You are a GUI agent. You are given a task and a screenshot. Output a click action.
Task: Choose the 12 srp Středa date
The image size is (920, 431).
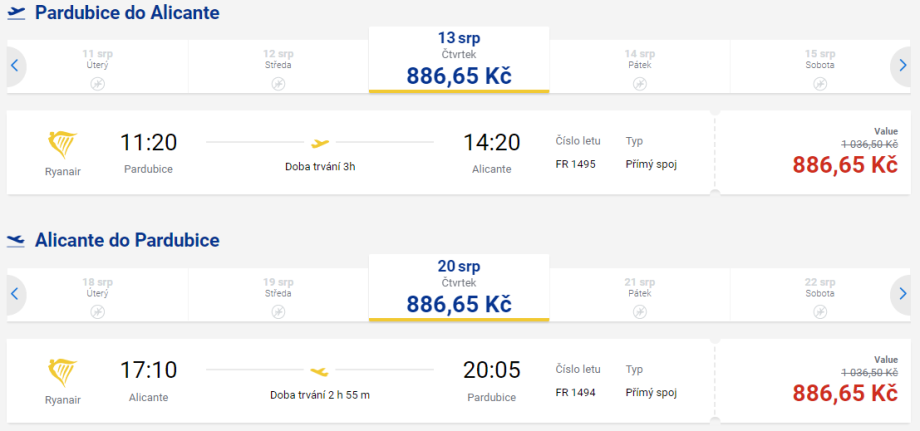coord(278,66)
